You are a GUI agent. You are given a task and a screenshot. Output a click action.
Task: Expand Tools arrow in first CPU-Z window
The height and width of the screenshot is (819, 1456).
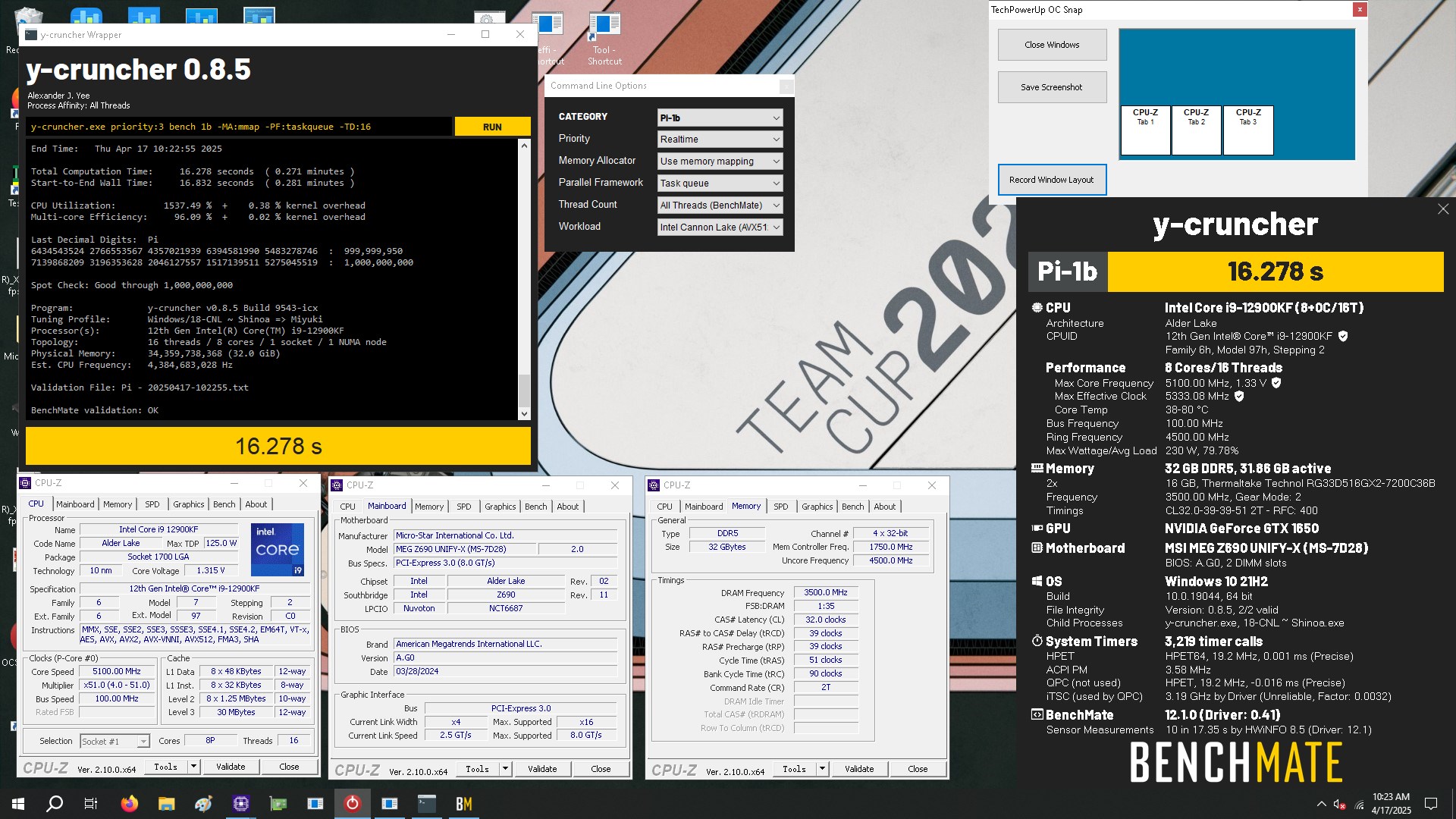click(x=193, y=767)
